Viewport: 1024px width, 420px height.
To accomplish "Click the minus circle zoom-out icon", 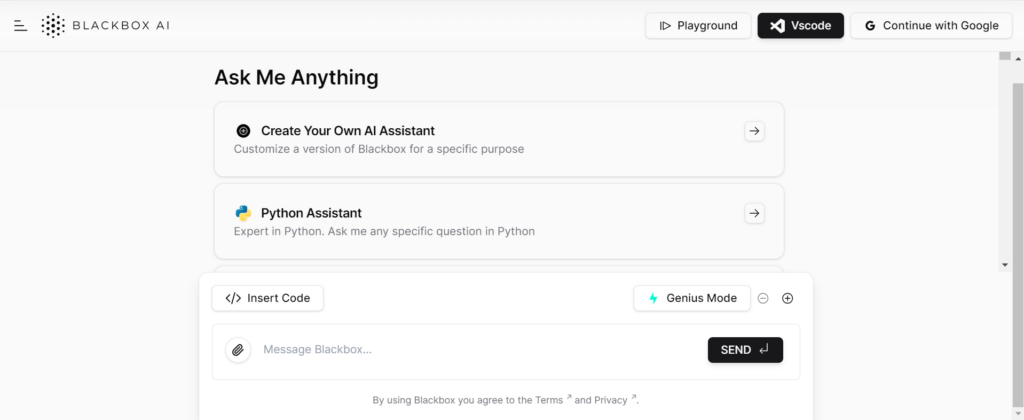I will tap(763, 299).
